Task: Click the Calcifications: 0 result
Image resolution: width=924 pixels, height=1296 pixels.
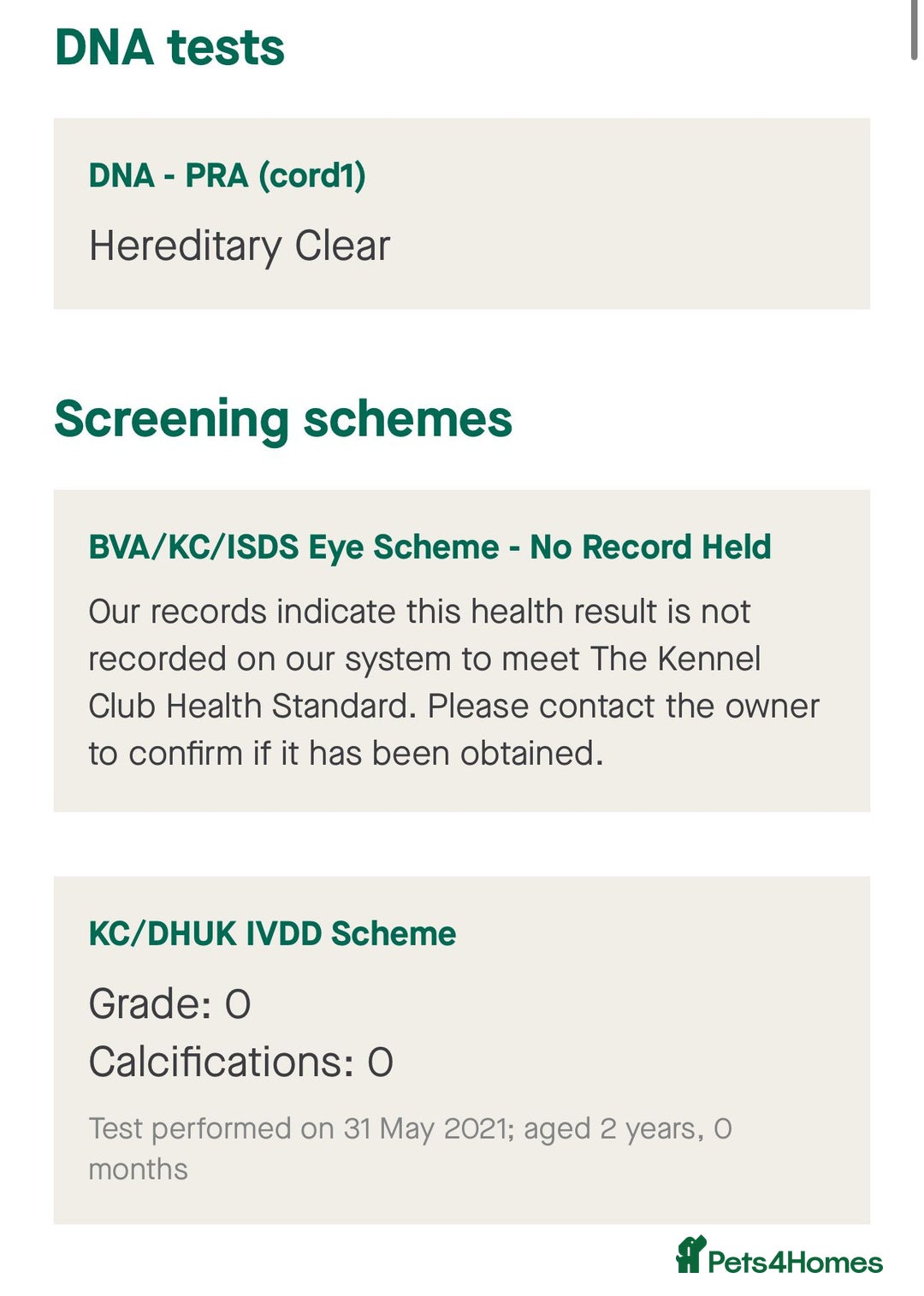Action: [240, 1062]
